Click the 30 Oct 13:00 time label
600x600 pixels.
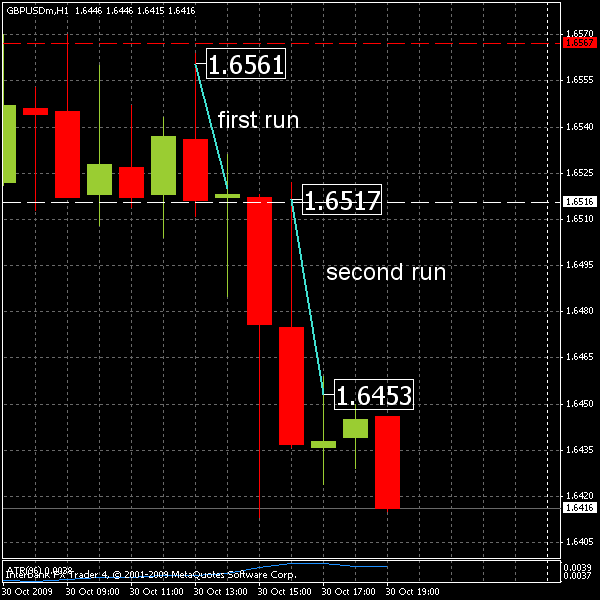coord(220,592)
